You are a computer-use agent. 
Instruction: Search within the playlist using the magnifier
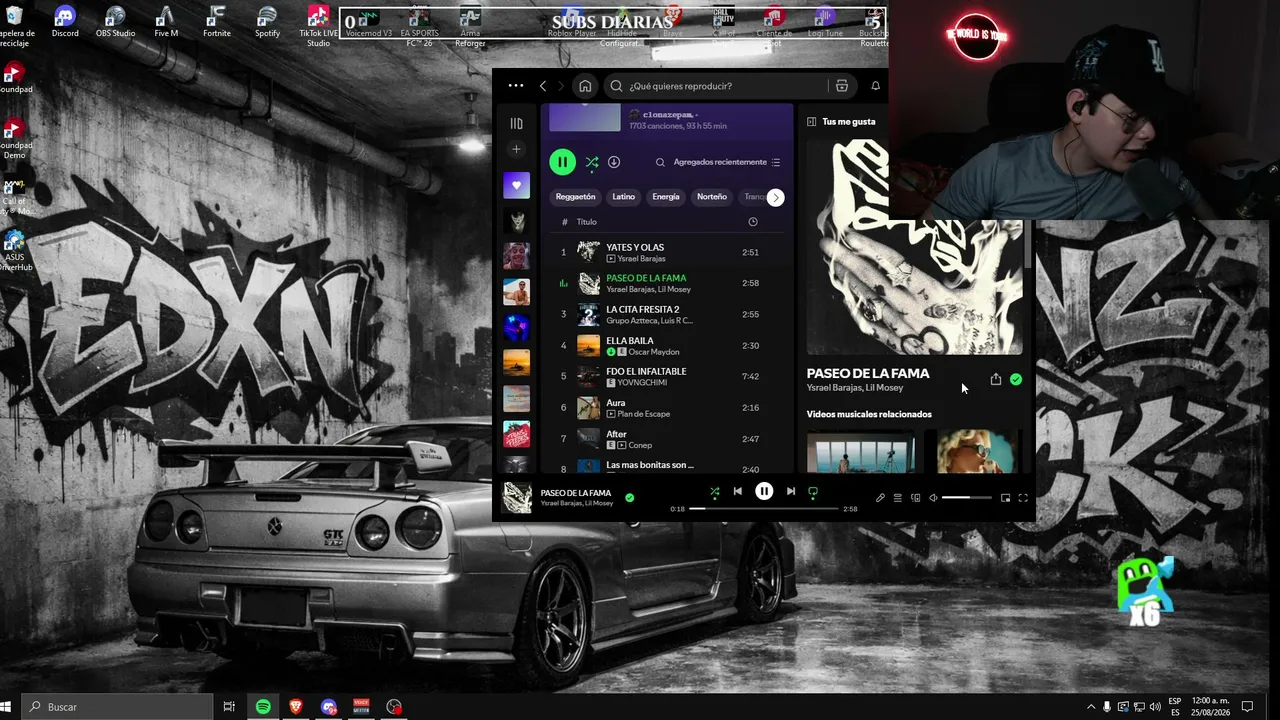[660, 162]
